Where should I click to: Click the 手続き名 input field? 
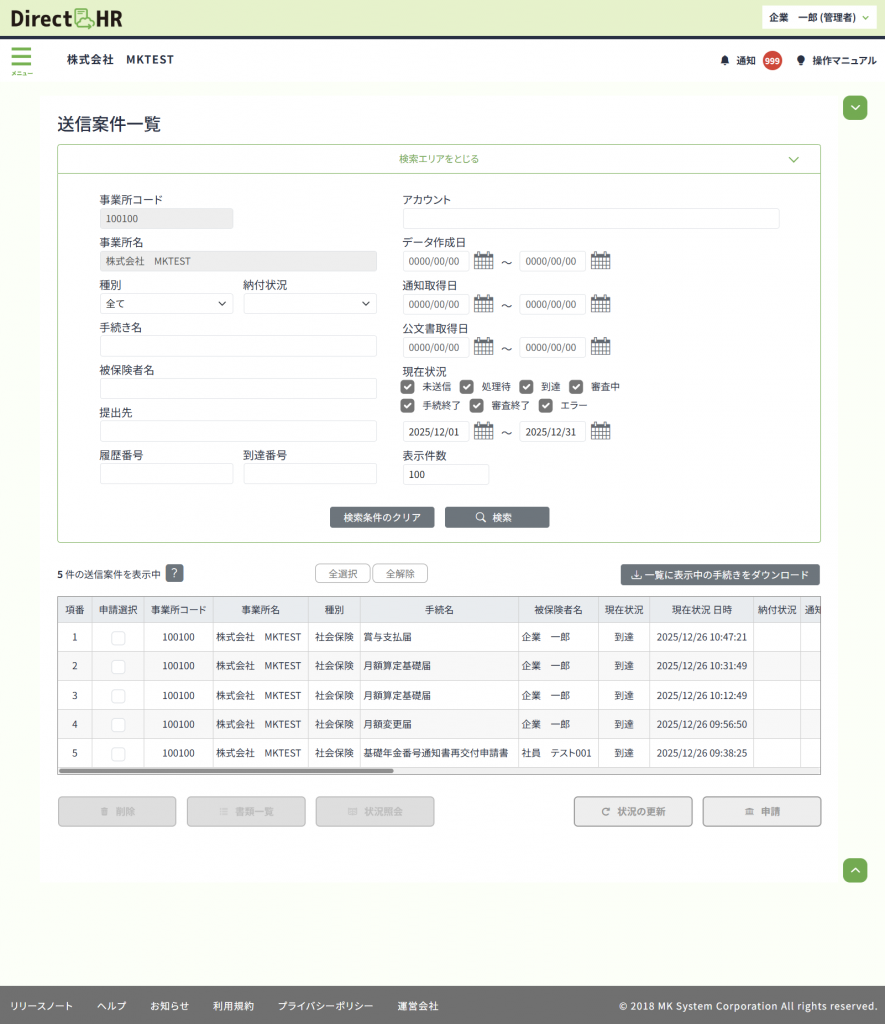pyautogui.click(x=238, y=346)
